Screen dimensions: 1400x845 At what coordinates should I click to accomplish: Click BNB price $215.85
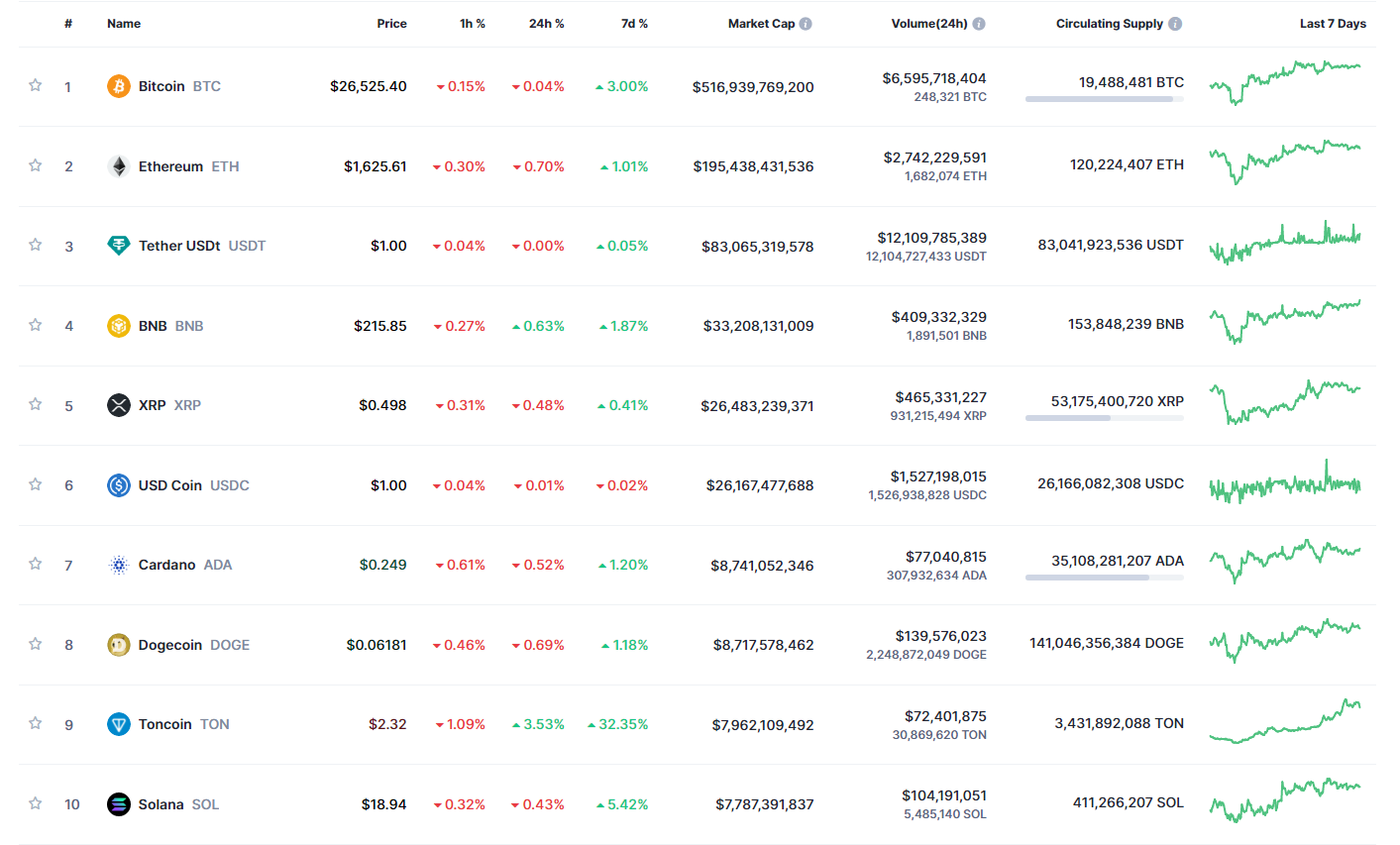380,326
